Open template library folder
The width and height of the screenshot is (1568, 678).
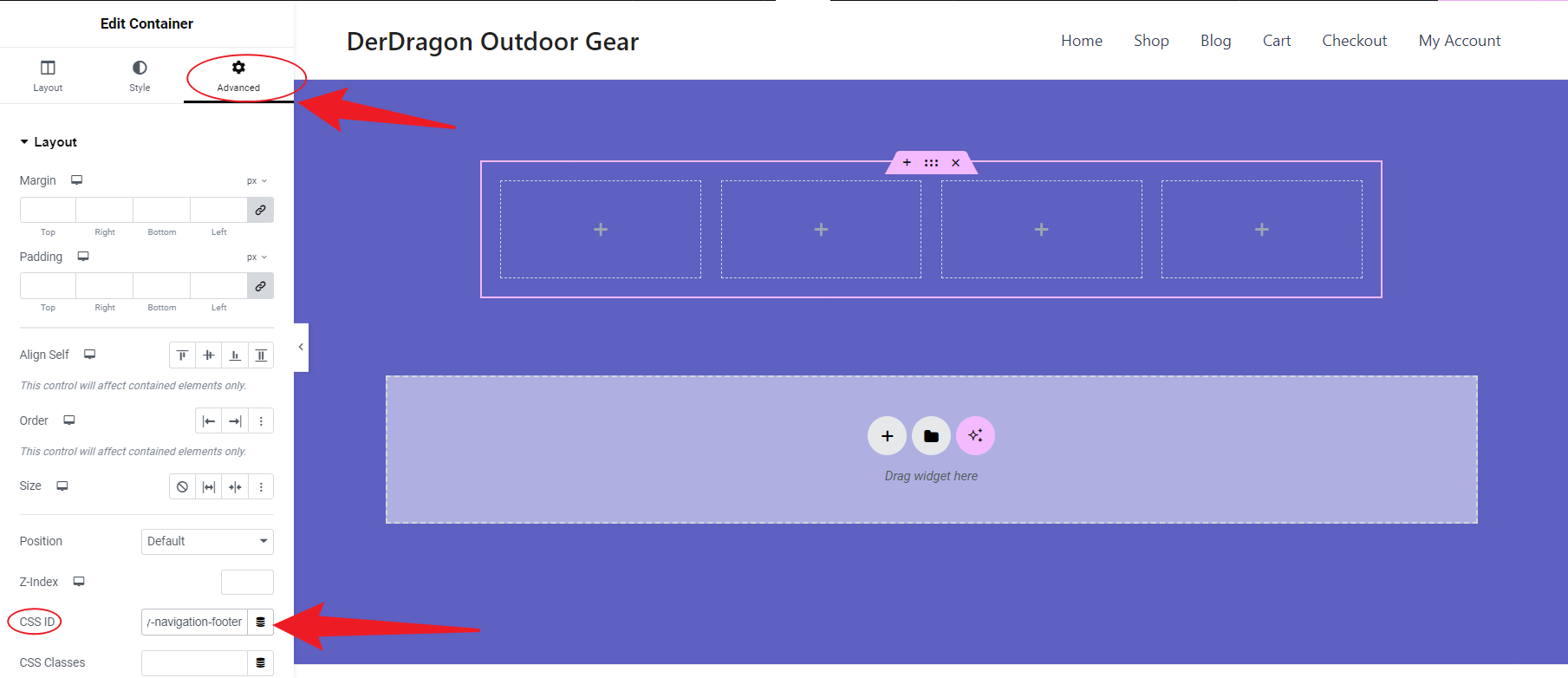click(x=931, y=436)
